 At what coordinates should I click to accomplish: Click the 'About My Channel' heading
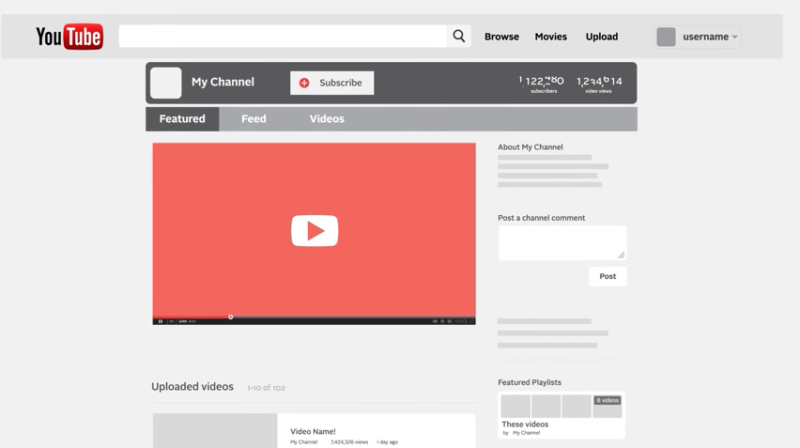click(531, 147)
